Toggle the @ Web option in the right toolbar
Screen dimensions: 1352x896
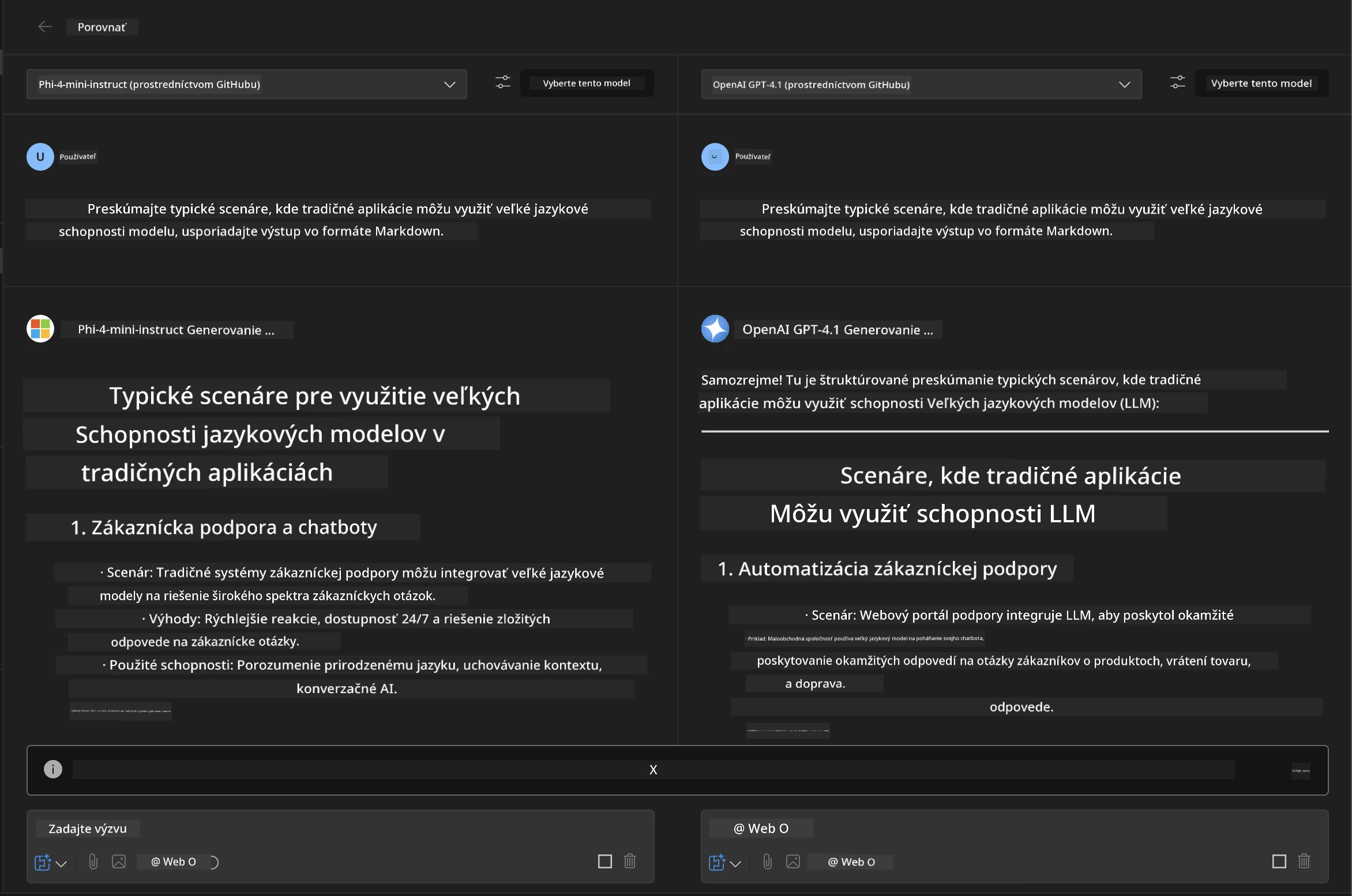[x=851, y=862]
